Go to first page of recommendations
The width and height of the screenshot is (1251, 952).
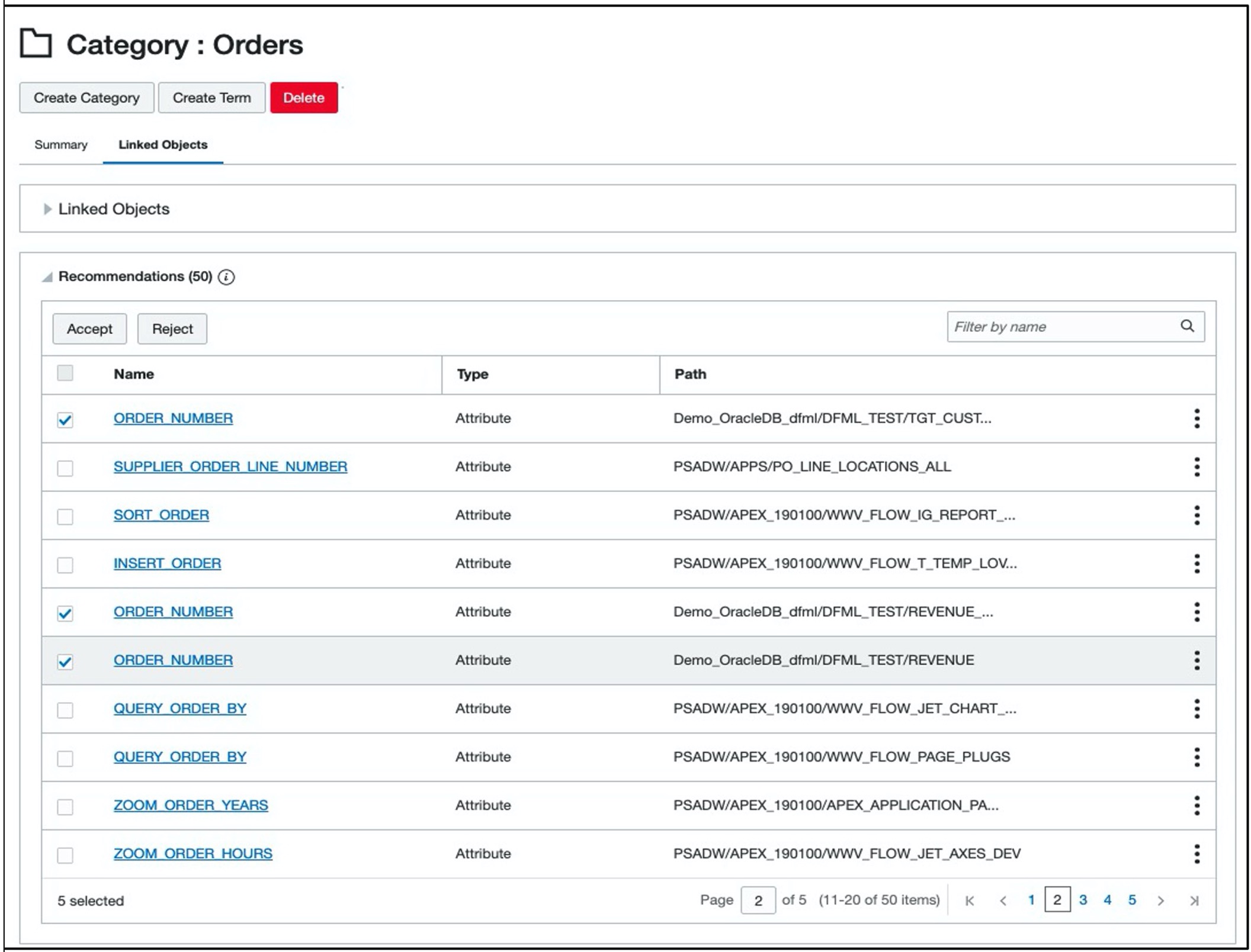click(x=970, y=900)
